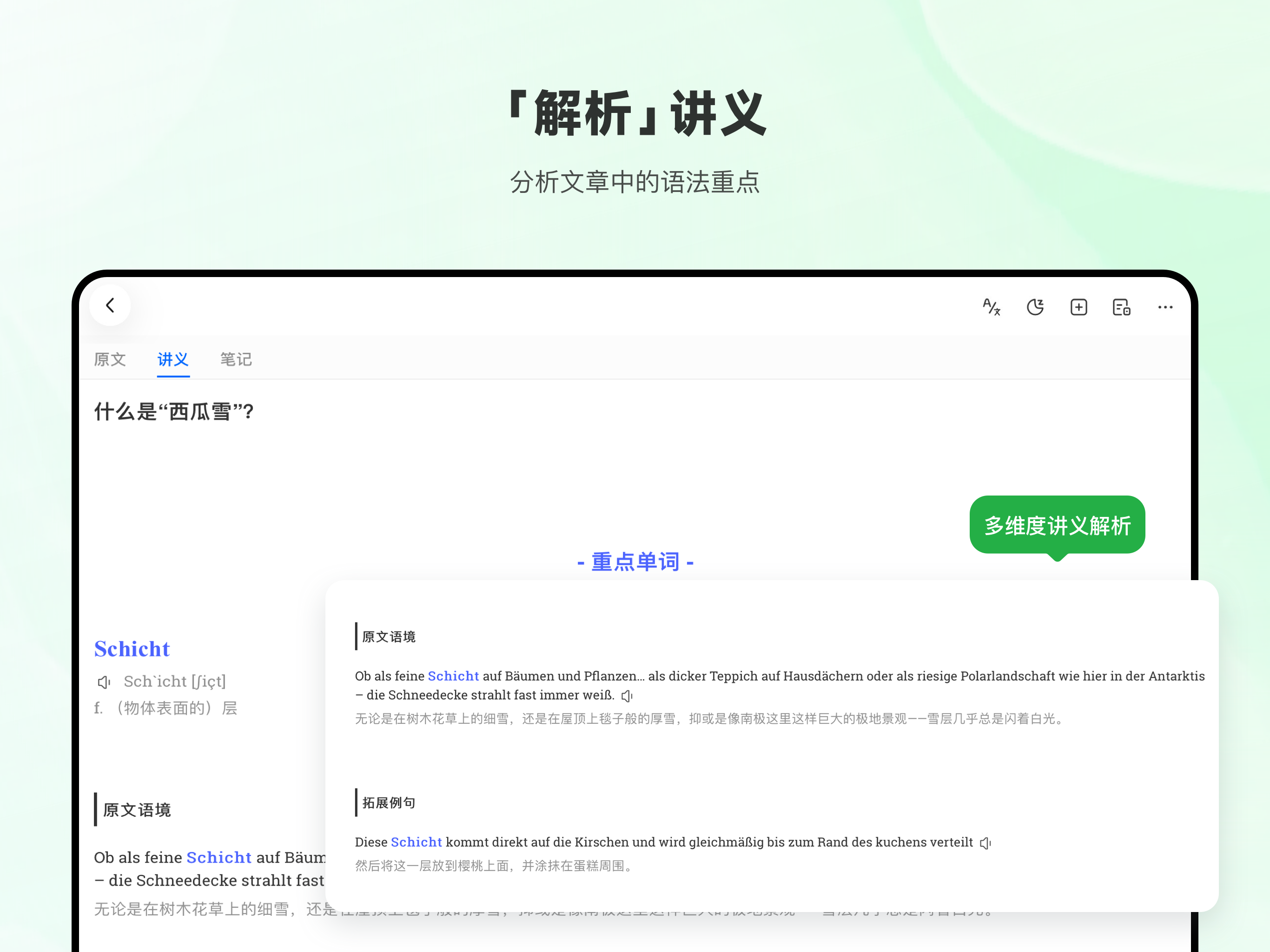Click the blue Schicht headword
Image resolution: width=1270 pixels, height=952 pixels.
coord(132,649)
